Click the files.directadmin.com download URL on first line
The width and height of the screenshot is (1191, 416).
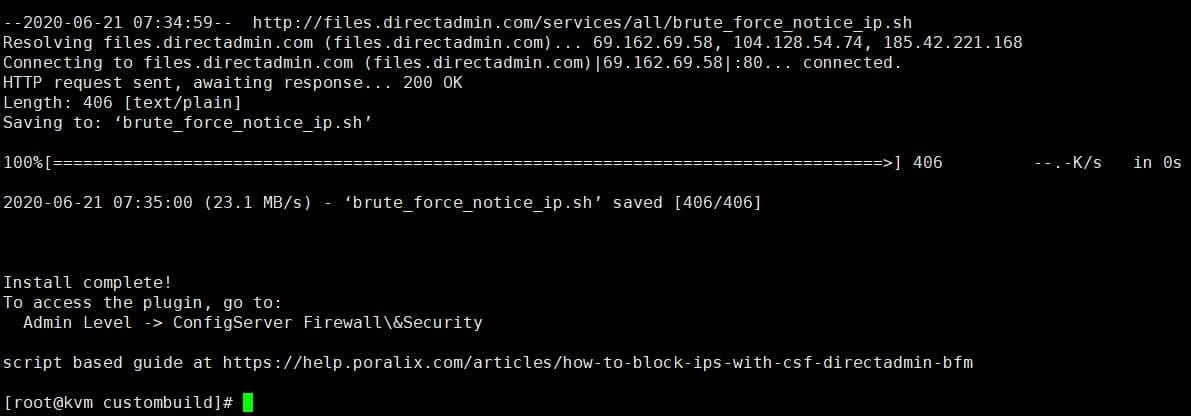point(582,22)
